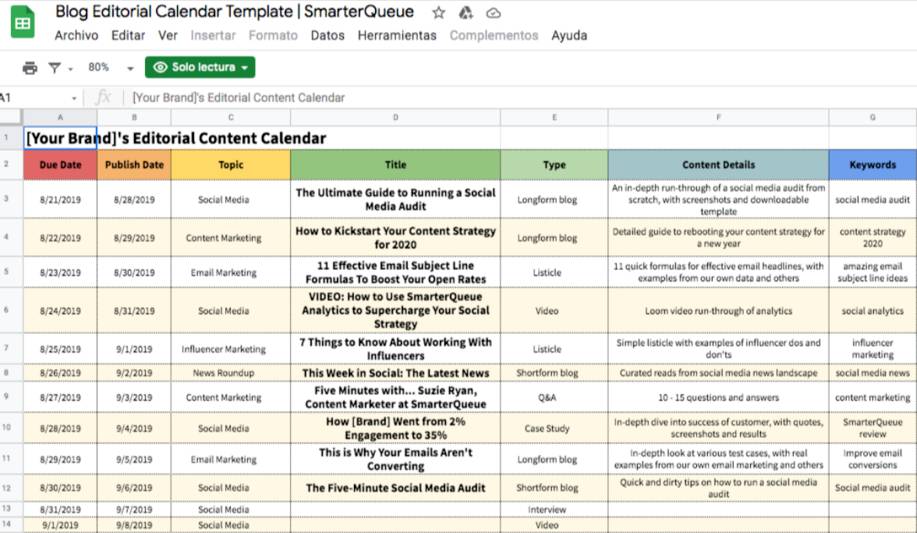917x533 pixels.
Task: Select the whole sheet with corner box
Action: tap(11, 117)
